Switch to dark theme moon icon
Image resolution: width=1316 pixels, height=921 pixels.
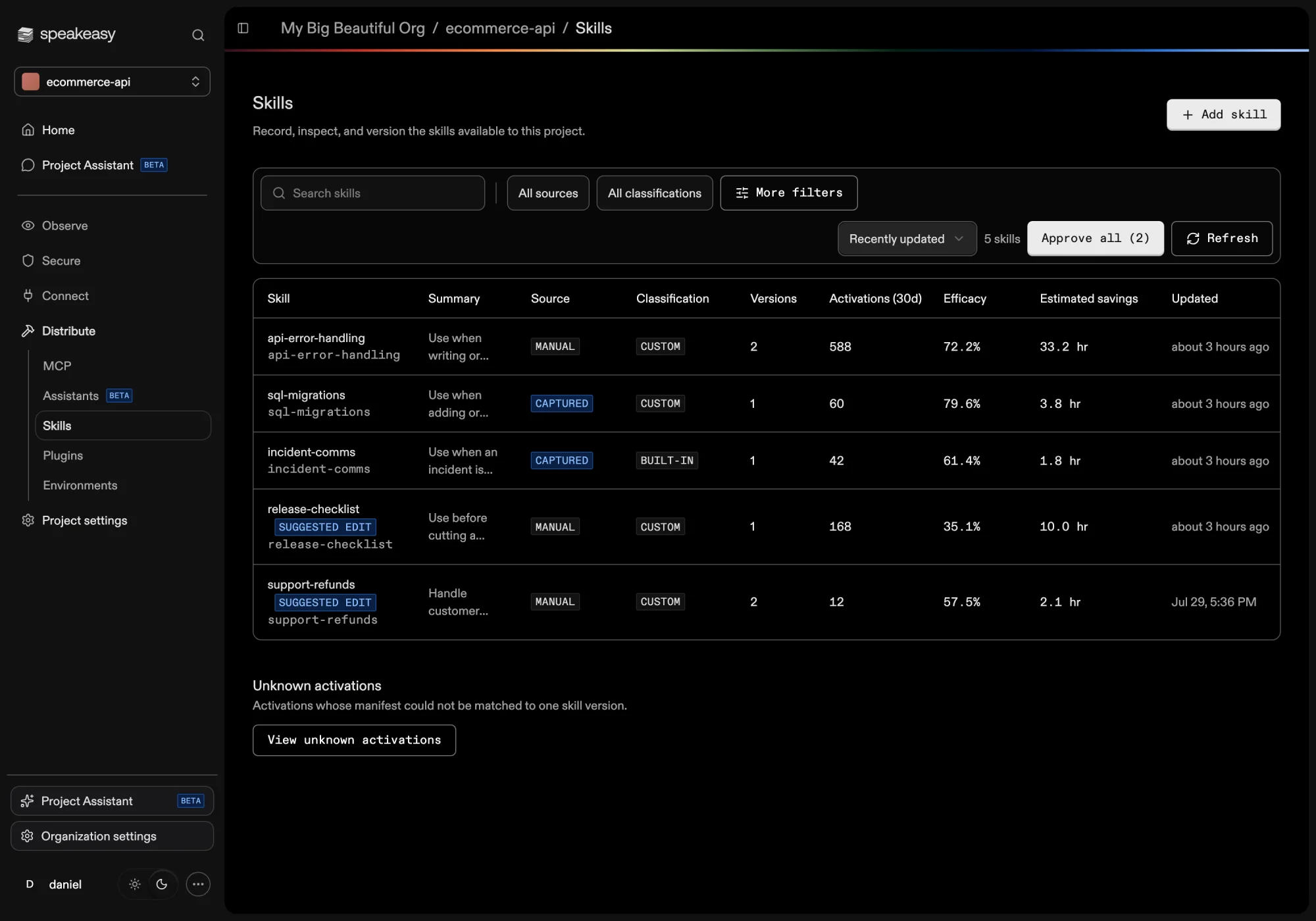click(162, 884)
